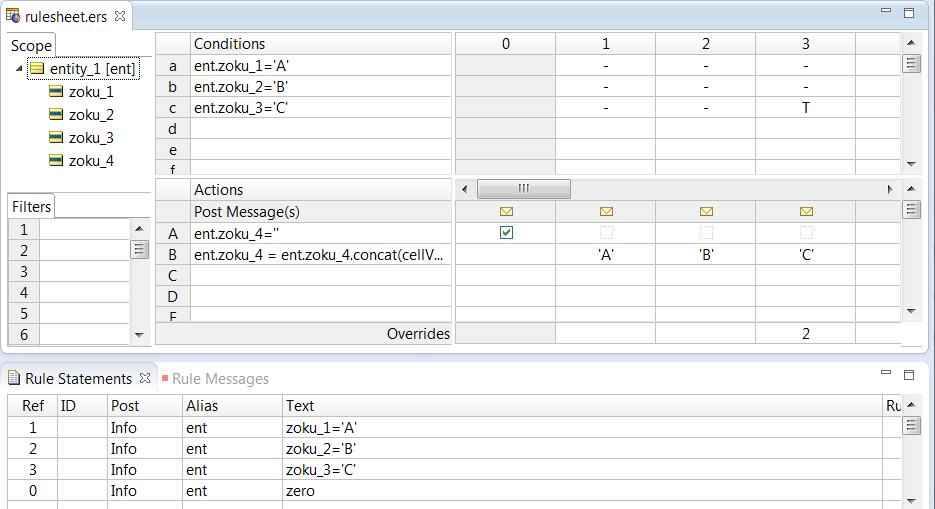The width and height of the screenshot is (935, 509).
Task: Click the zoku_3 attribute icon
Action: tap(56, 137)
